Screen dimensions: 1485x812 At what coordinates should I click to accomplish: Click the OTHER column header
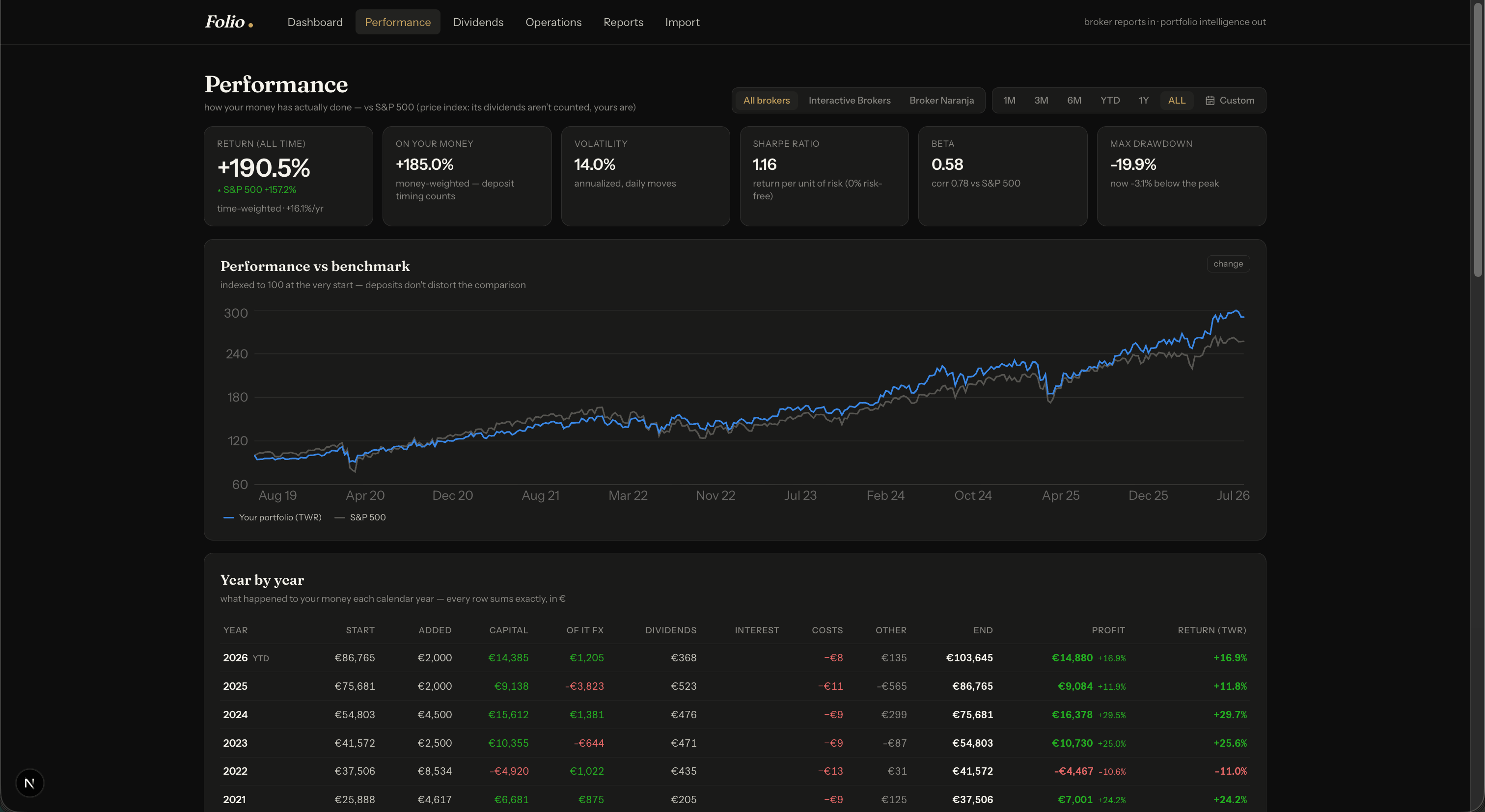pyautogui.click(x=891, y=630)
